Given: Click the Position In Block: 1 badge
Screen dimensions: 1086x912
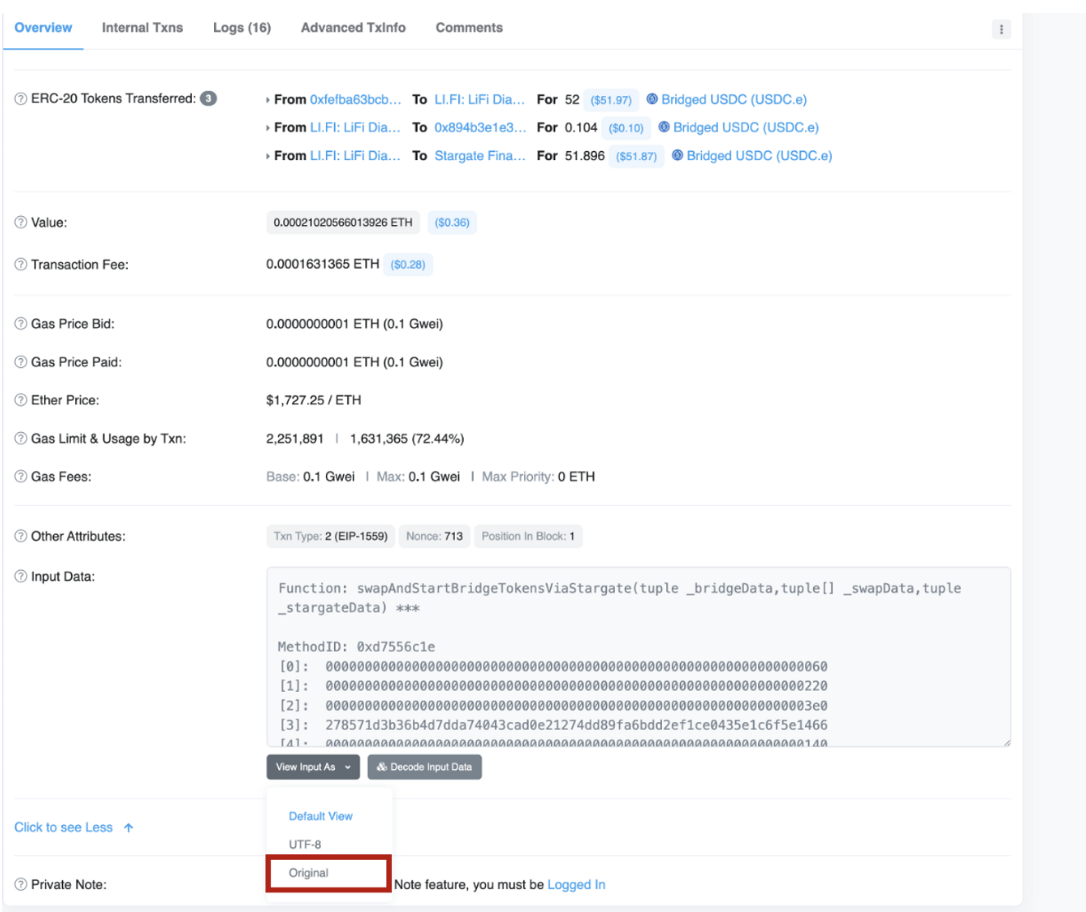Looking at the screenshot, I should tap(528, 536).
